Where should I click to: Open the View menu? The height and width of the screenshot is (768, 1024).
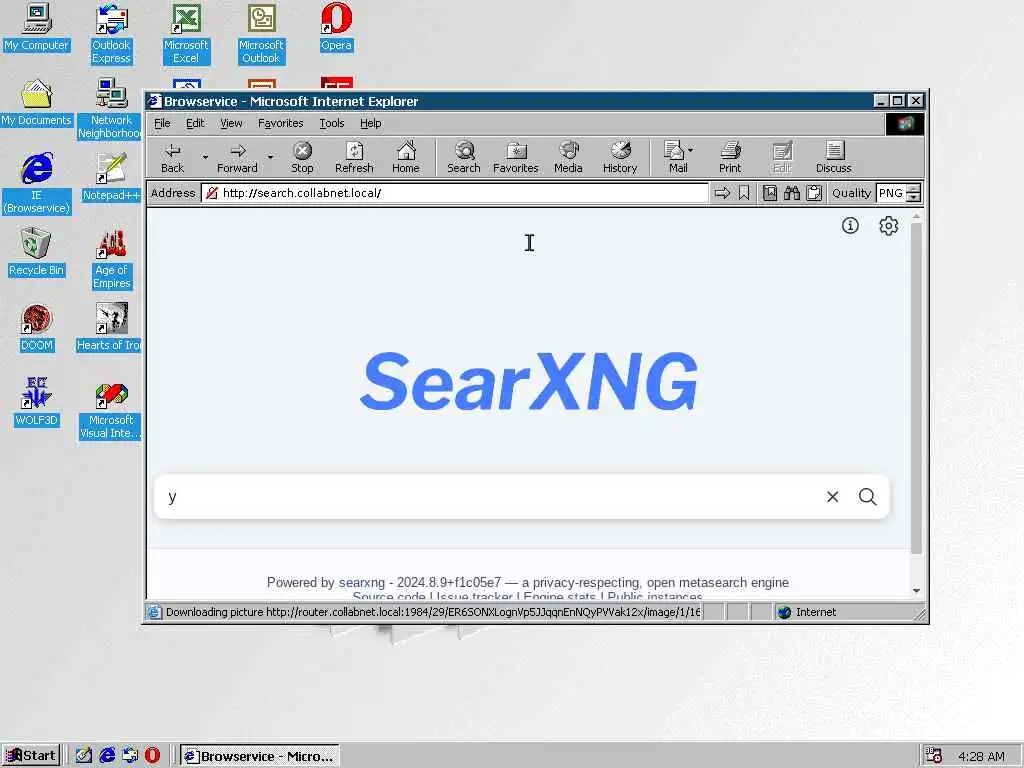pos(231,123)
